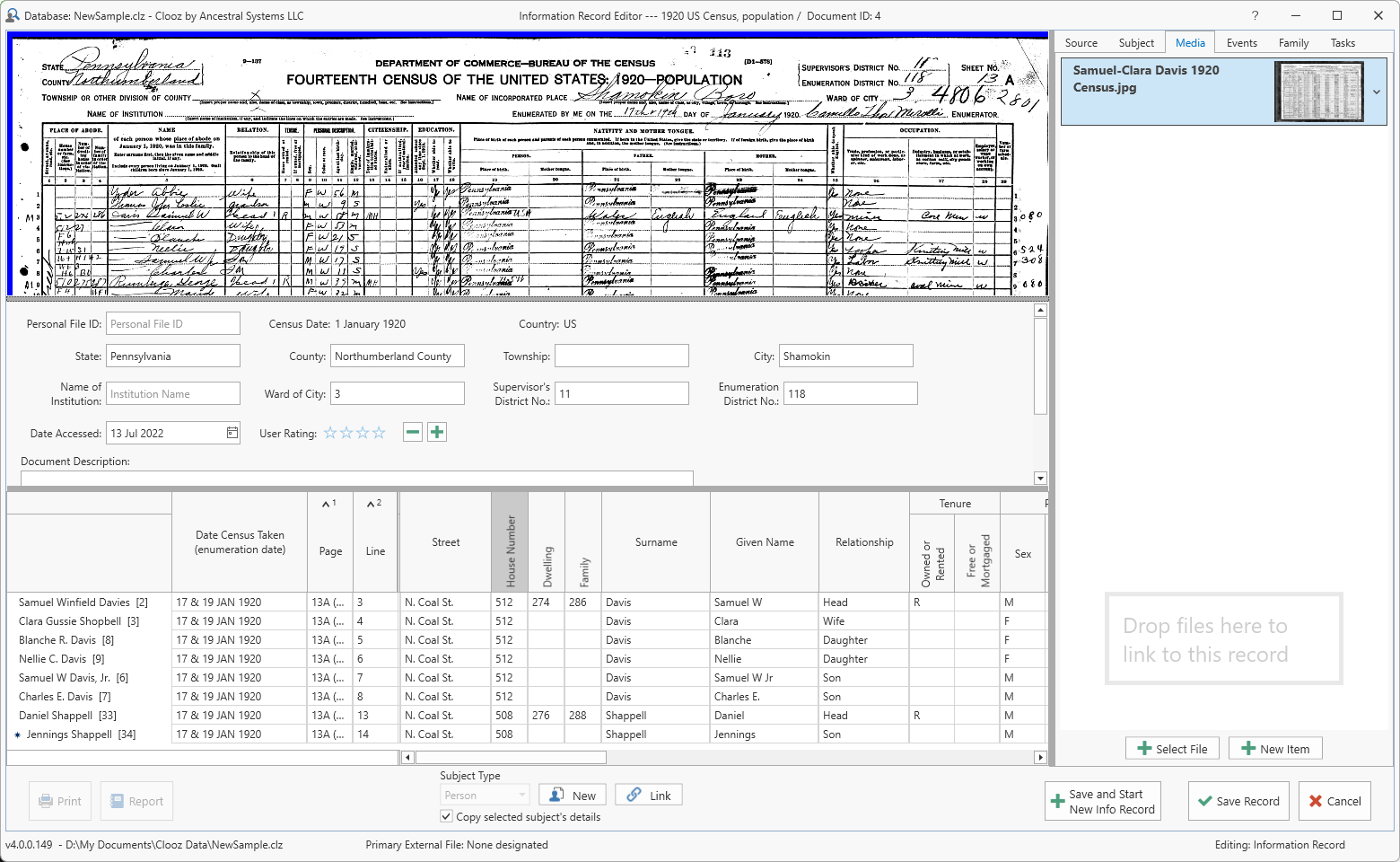Click the Help question mark icon
The width and height of the screenshot is (1400, 862).
click(1255, 15)
